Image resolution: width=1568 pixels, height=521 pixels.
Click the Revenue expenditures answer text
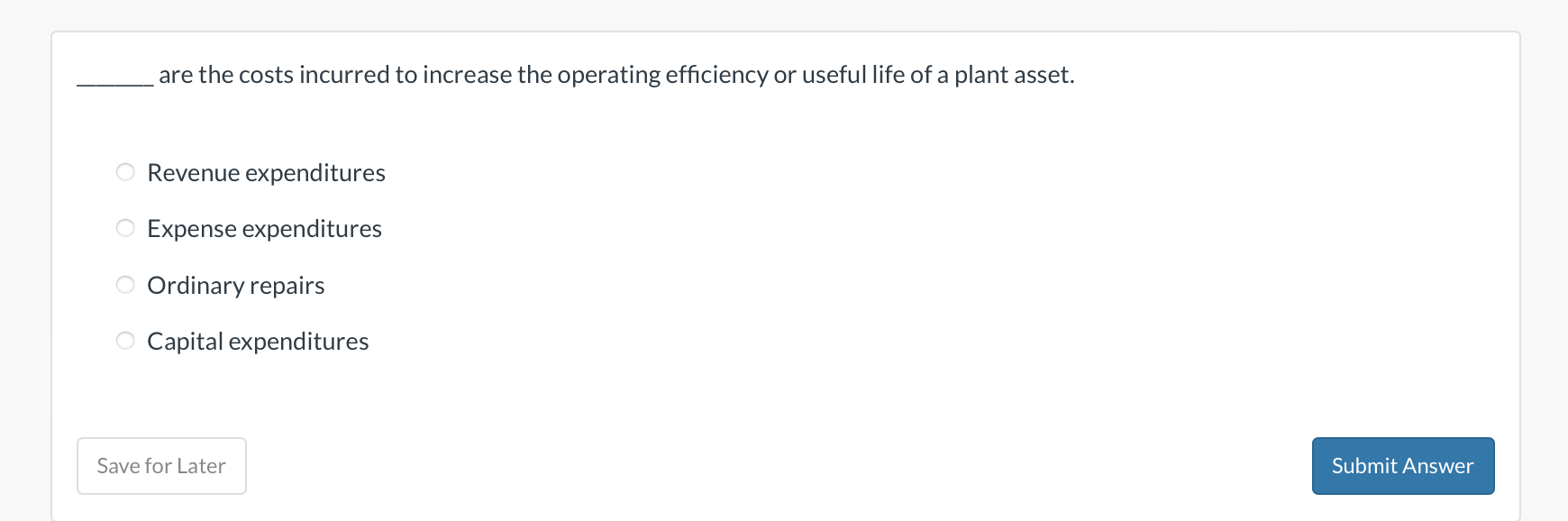266,172
